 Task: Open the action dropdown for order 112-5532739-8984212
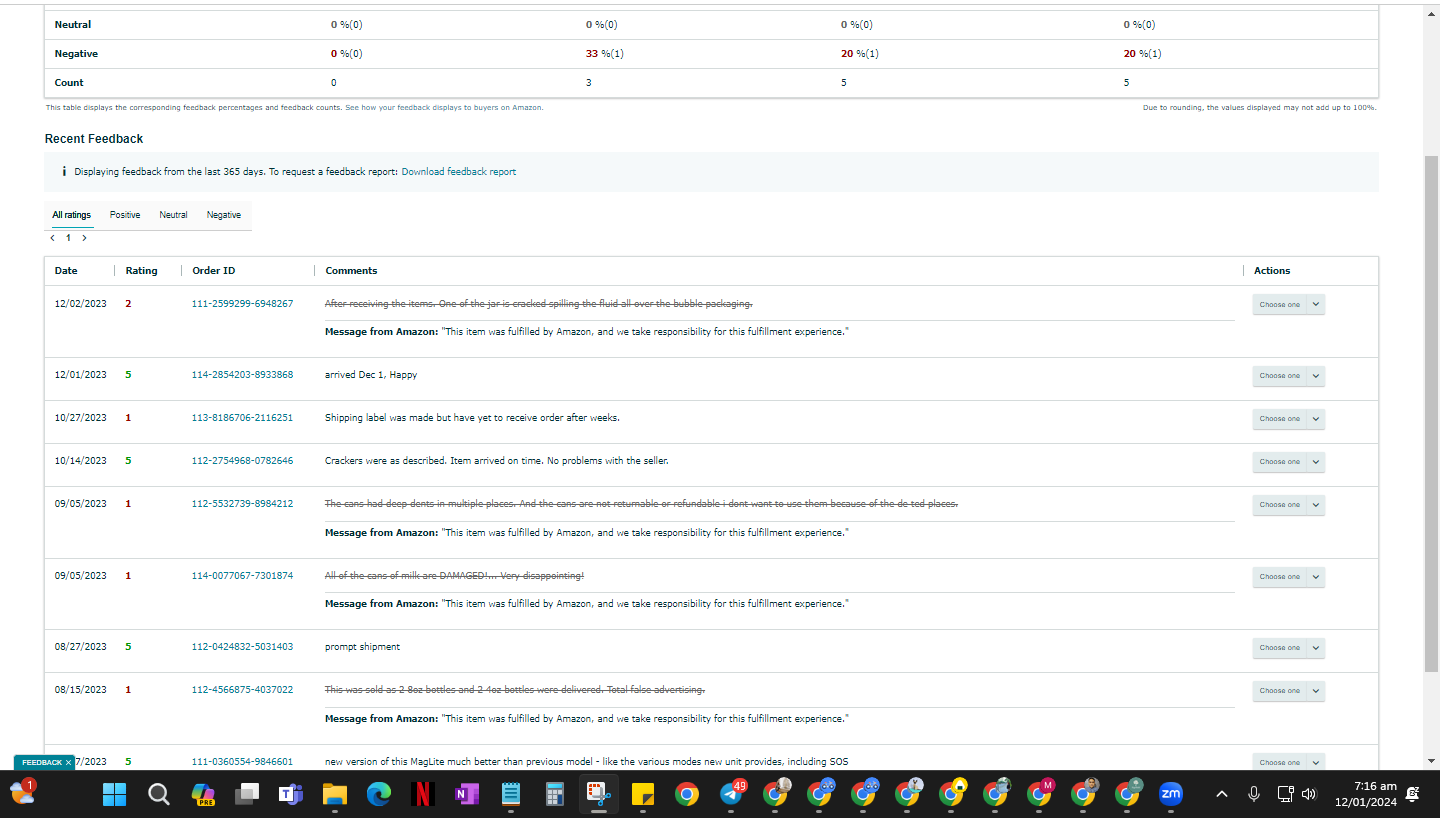pyautogui.click(x=1288, y=505)
